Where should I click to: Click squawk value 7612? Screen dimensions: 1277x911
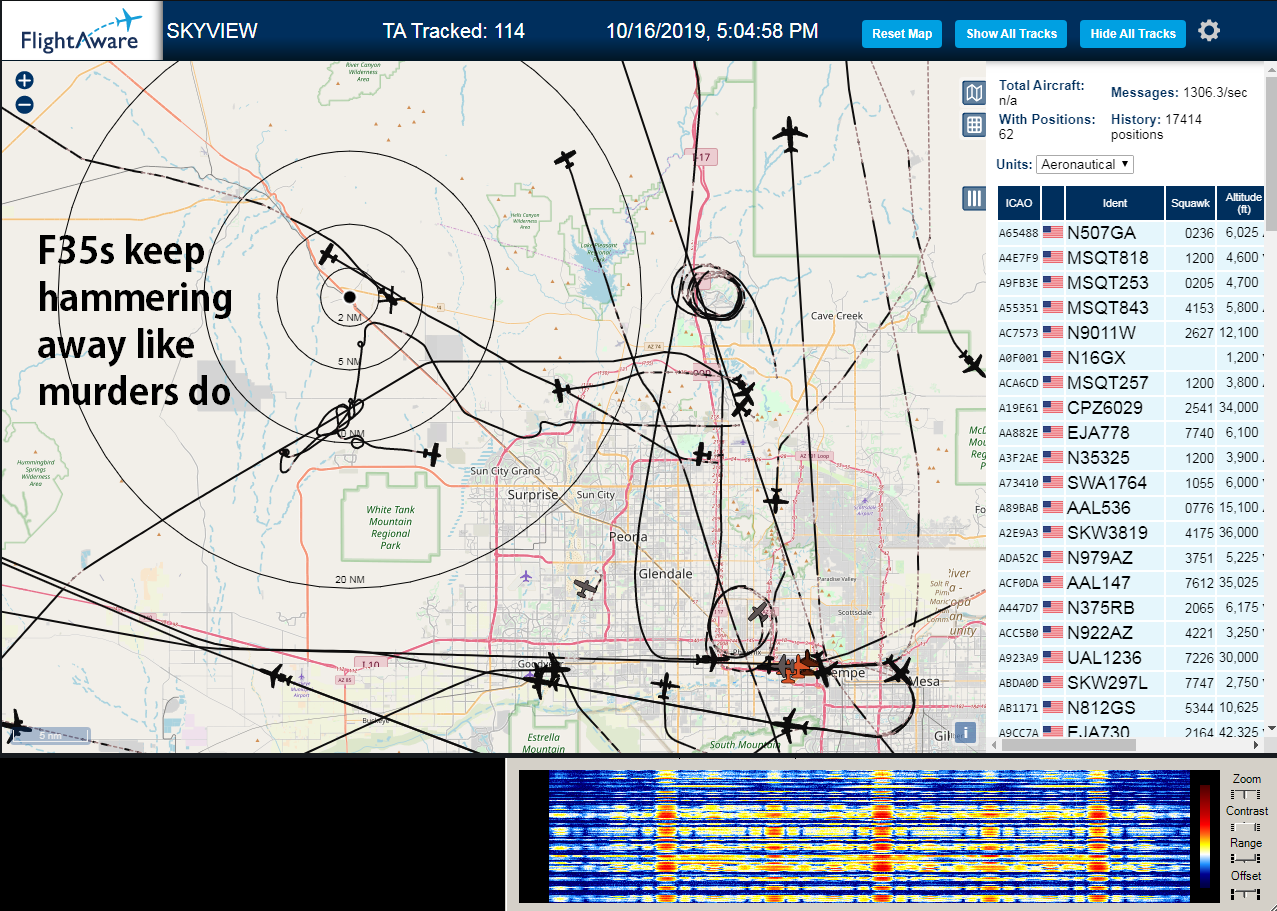point(1199,582)
